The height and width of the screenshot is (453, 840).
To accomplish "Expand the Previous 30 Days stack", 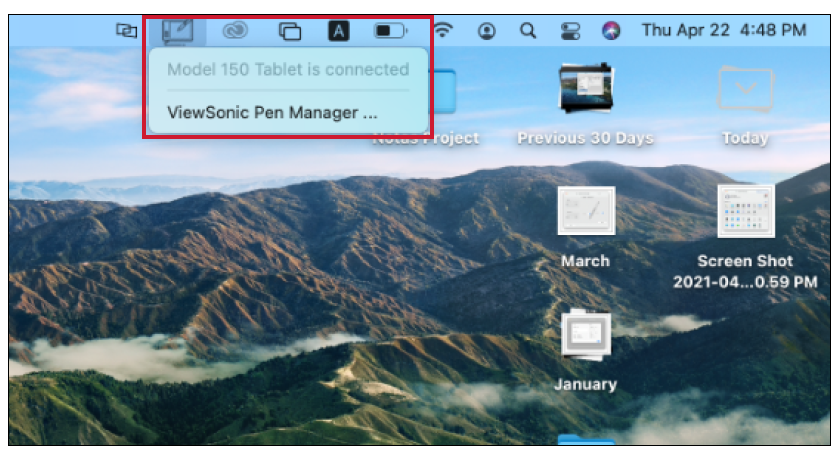I will click(585, 90).
